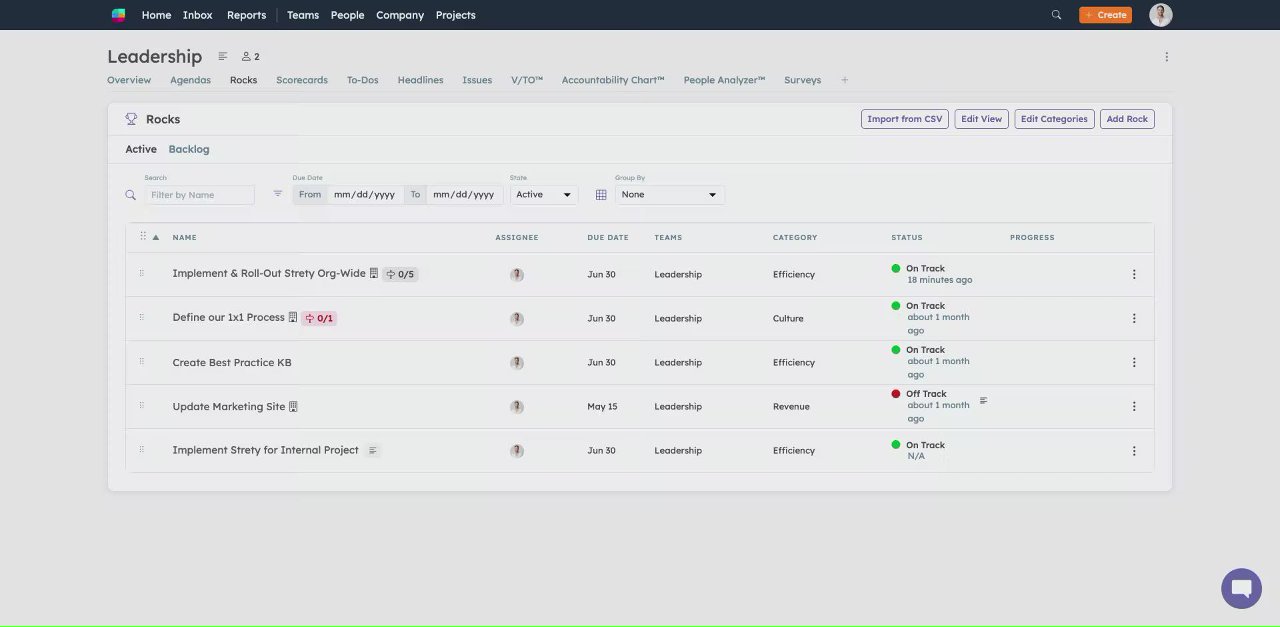Image resolution: width=1280 pixels, height=627 pixels.
Task: Click Import from CSV button
Action: tap(904, 119)
